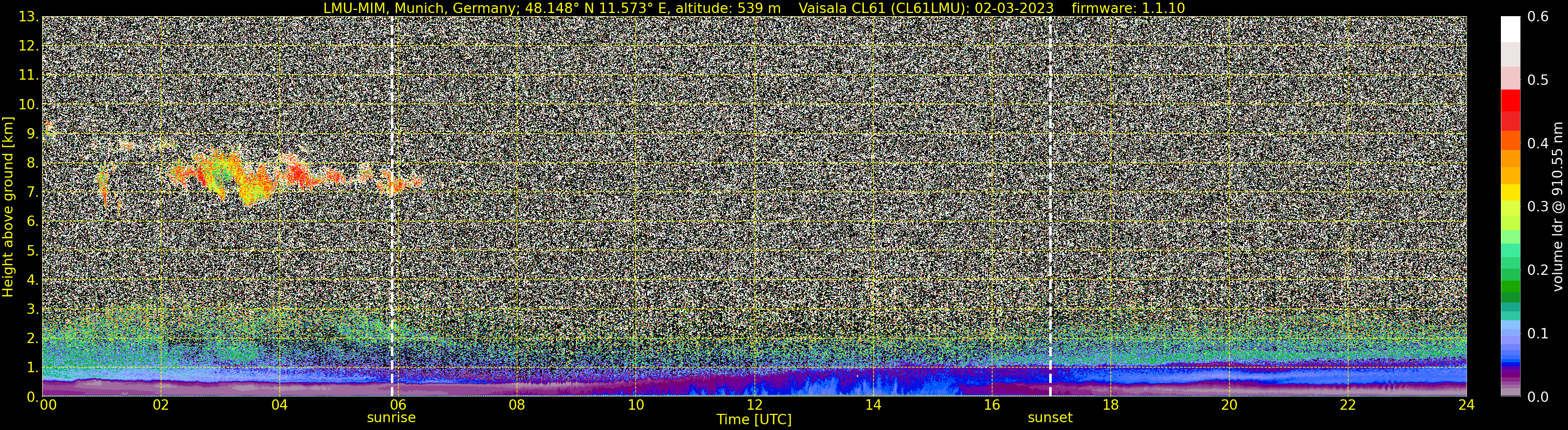Click the red region of the colorbar

click(x=1510, y=110)
